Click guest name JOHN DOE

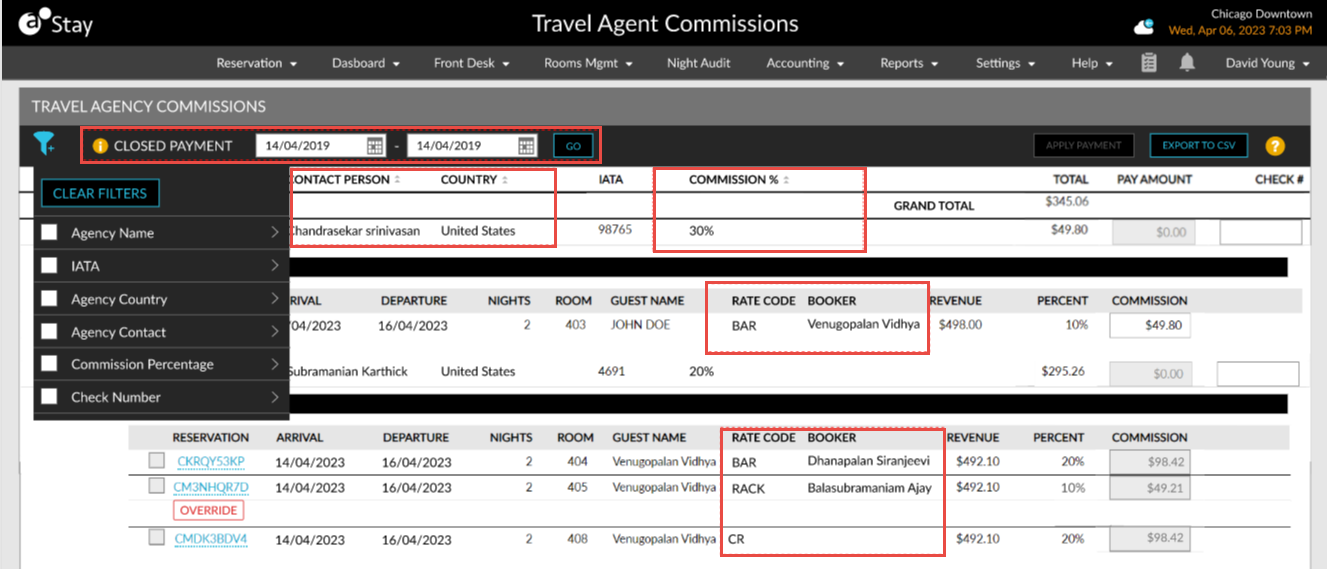pyautogui.click(x=640, y=325)
